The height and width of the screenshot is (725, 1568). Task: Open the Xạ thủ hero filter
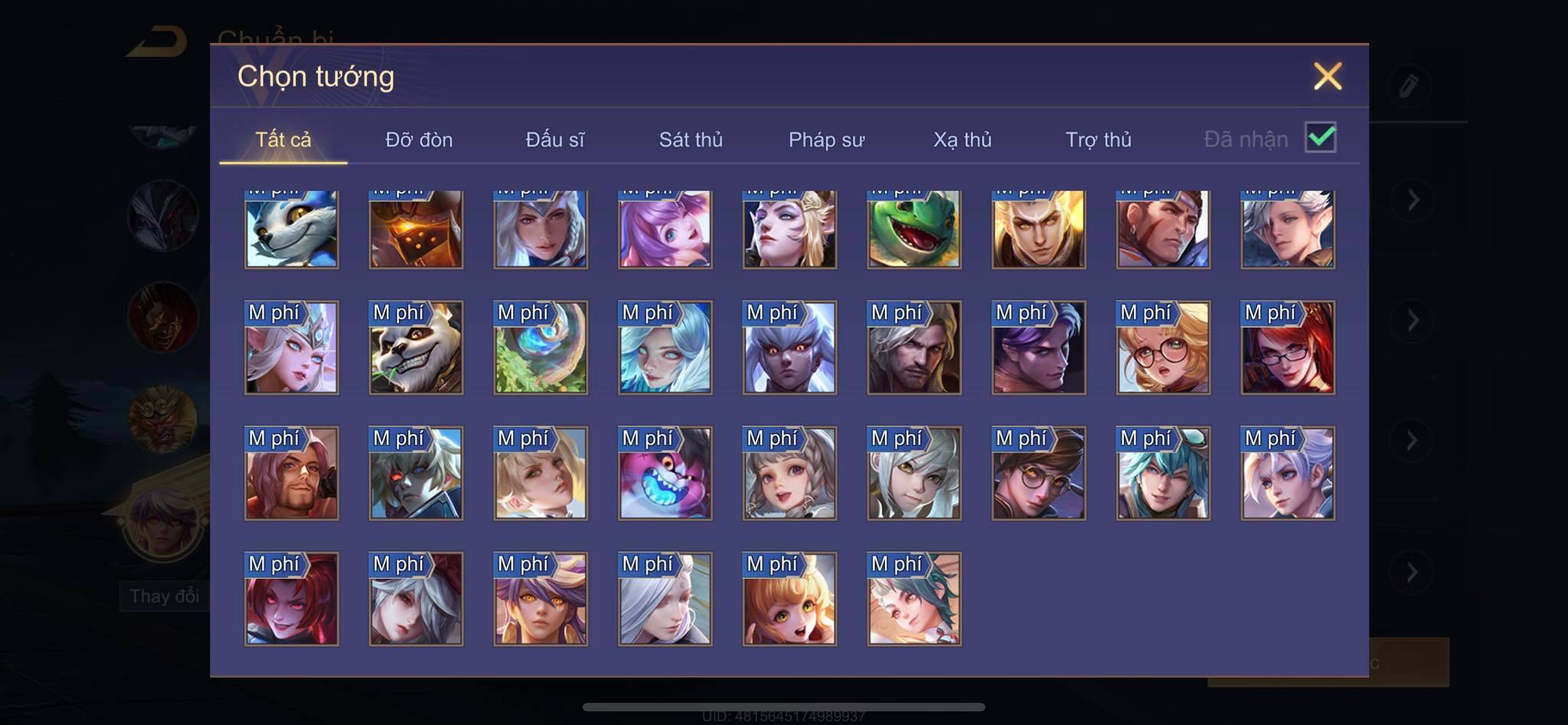tap(962, 140)
